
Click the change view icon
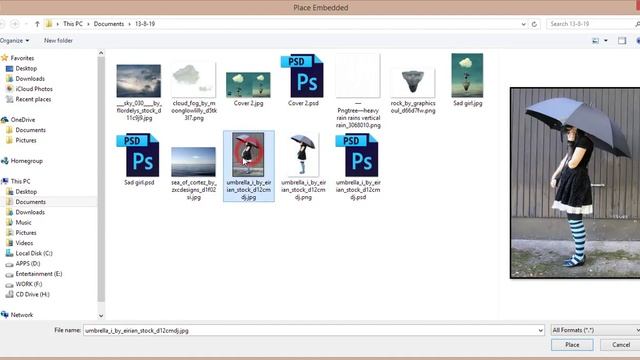pos(596,40)
